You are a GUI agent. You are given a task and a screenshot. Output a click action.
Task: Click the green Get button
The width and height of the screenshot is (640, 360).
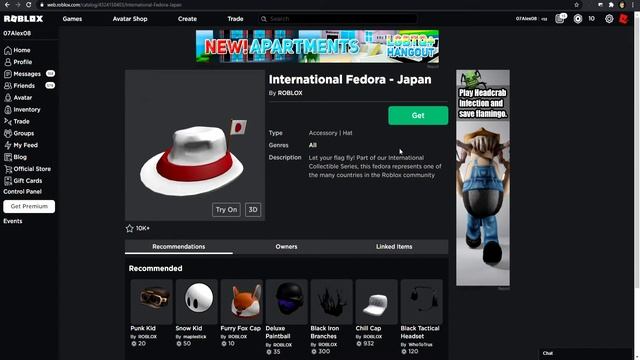click(418, 116)
